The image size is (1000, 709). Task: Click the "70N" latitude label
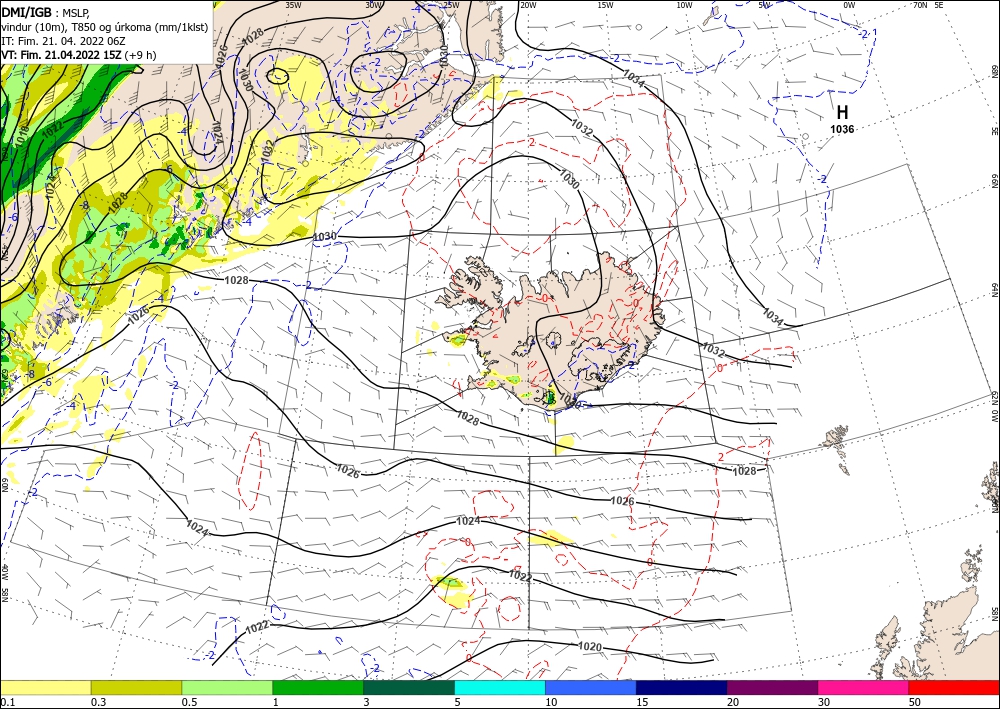click(920, 4)
